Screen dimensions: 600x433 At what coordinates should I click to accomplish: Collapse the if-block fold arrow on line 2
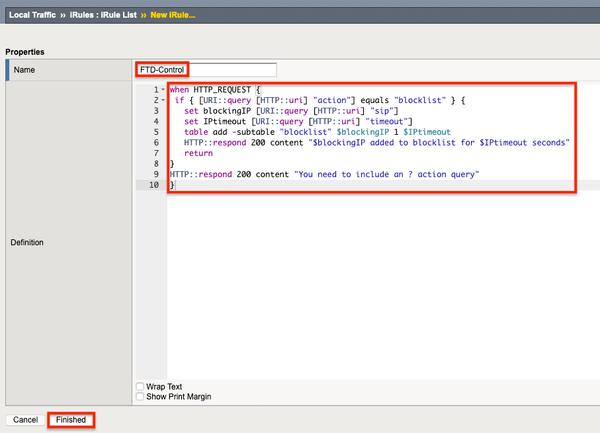161,101
